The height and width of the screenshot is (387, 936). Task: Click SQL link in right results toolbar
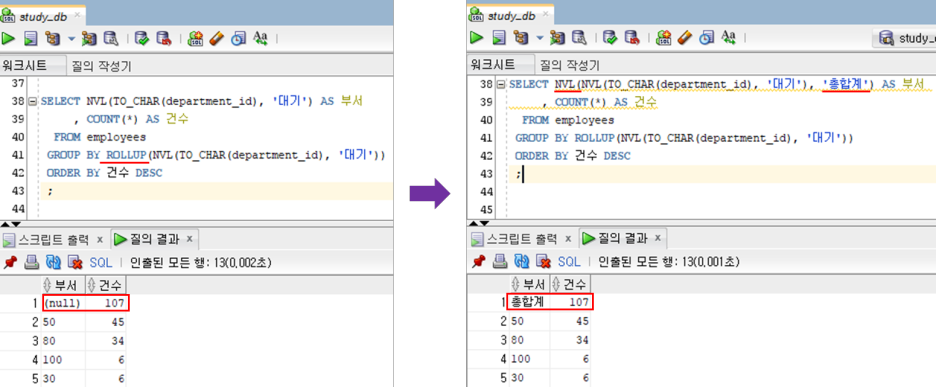click(x=569, y=262)
